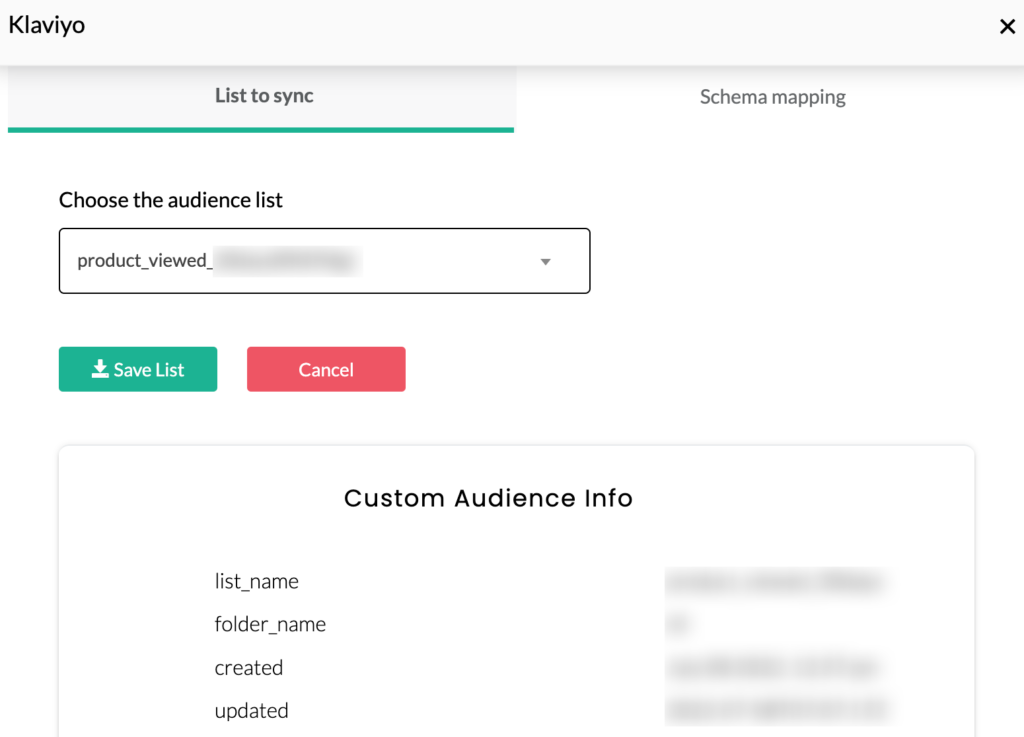The width and height of the screenshot is (1024, 737).
Task: Click the download icon on Save List
Action: (x=100, y=369)
